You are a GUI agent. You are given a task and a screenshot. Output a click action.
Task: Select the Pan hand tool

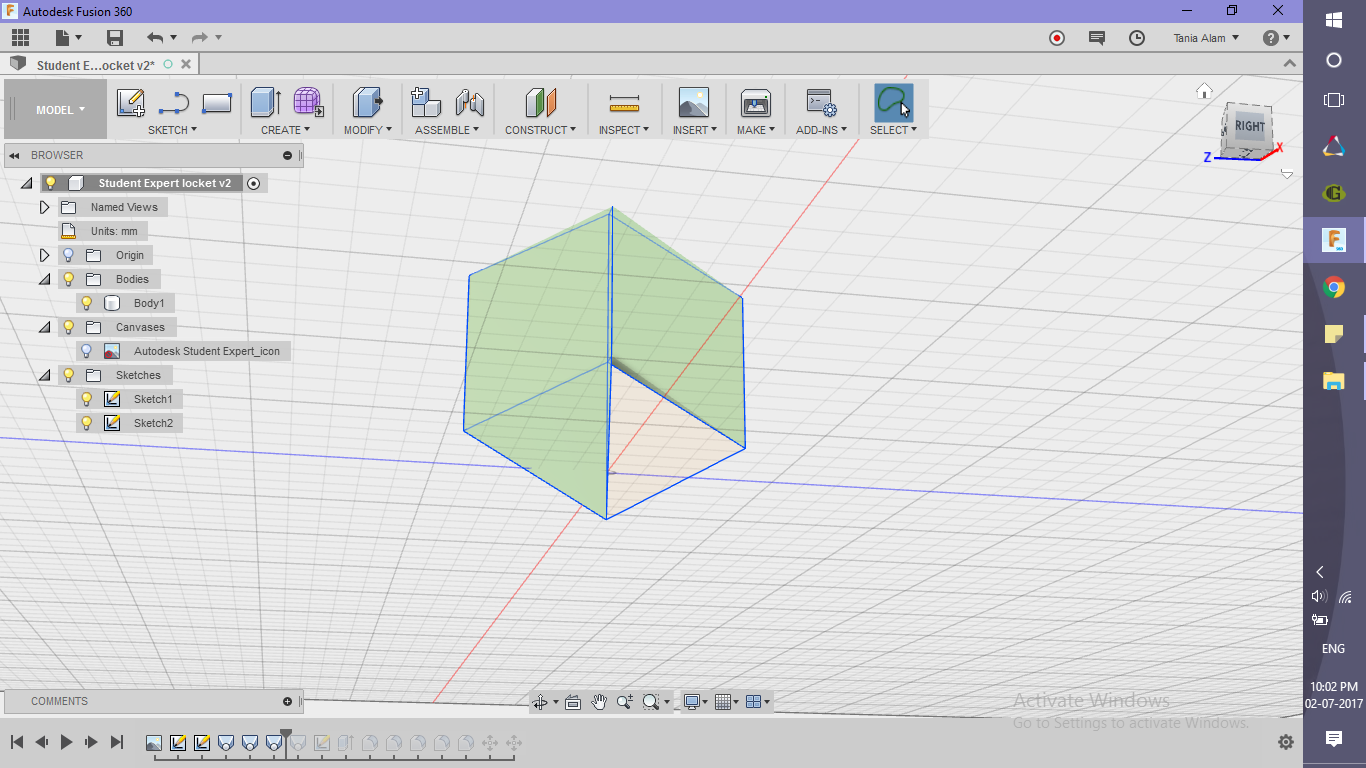click(599, 702)
